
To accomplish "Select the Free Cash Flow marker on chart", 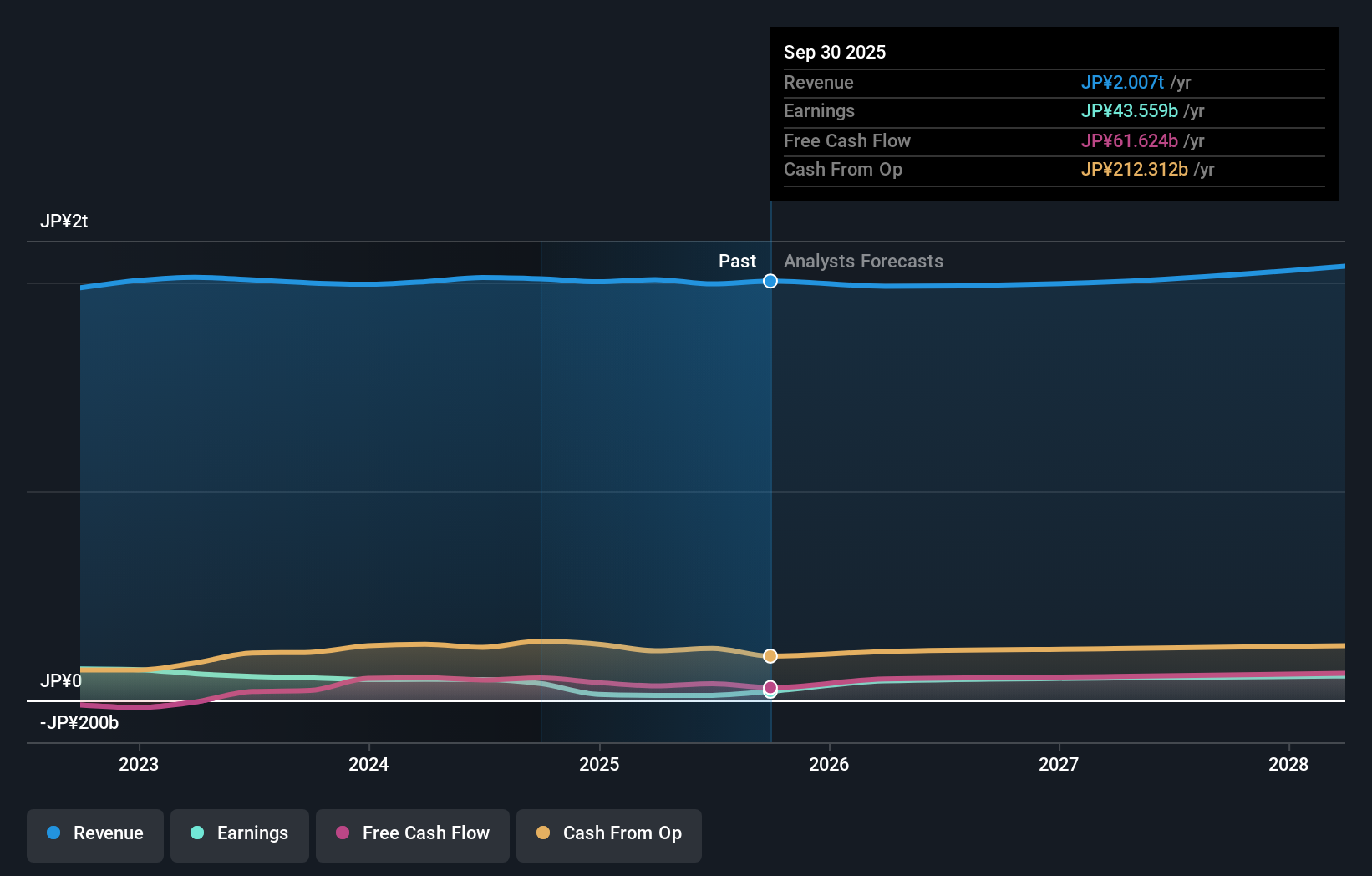I will pyautogui.click(x=770, y=688).
